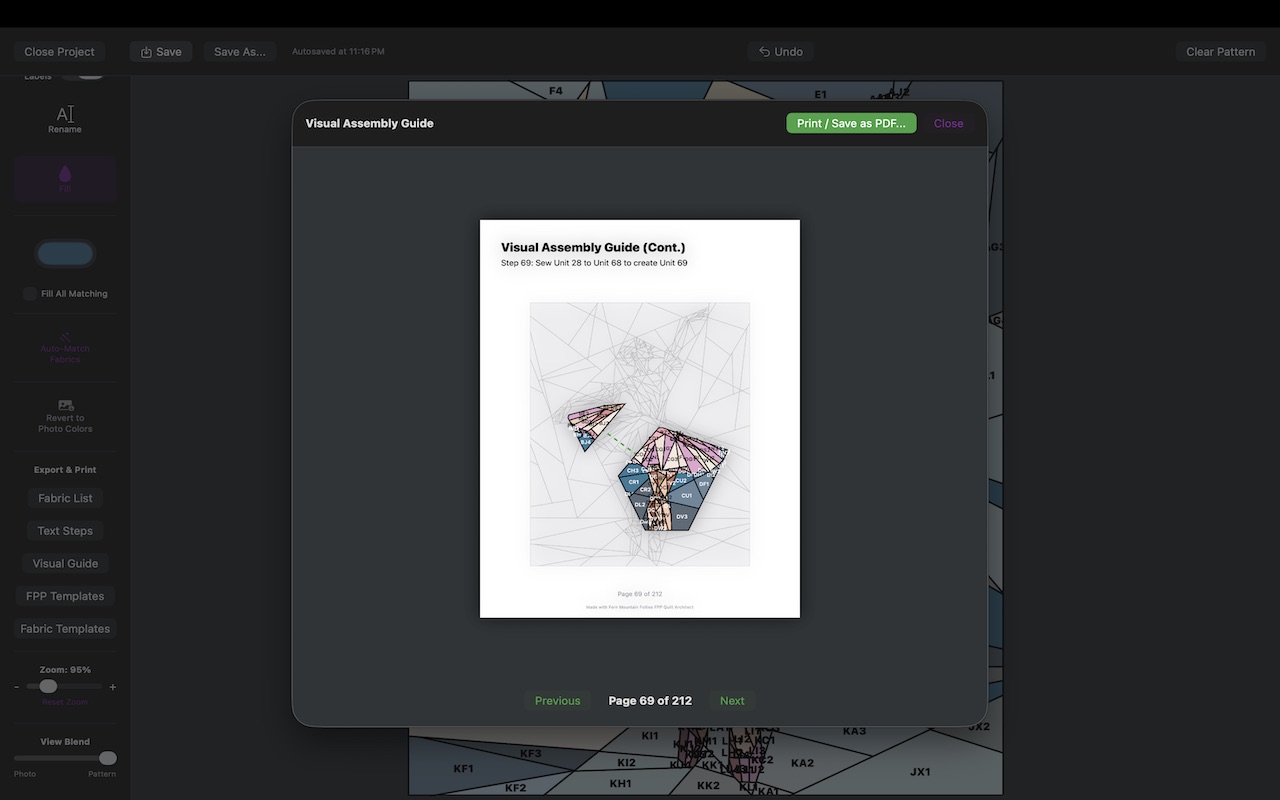Close the Visual Assembly Guide dialog
1280x800 pixels.
(x=948, y=123)
